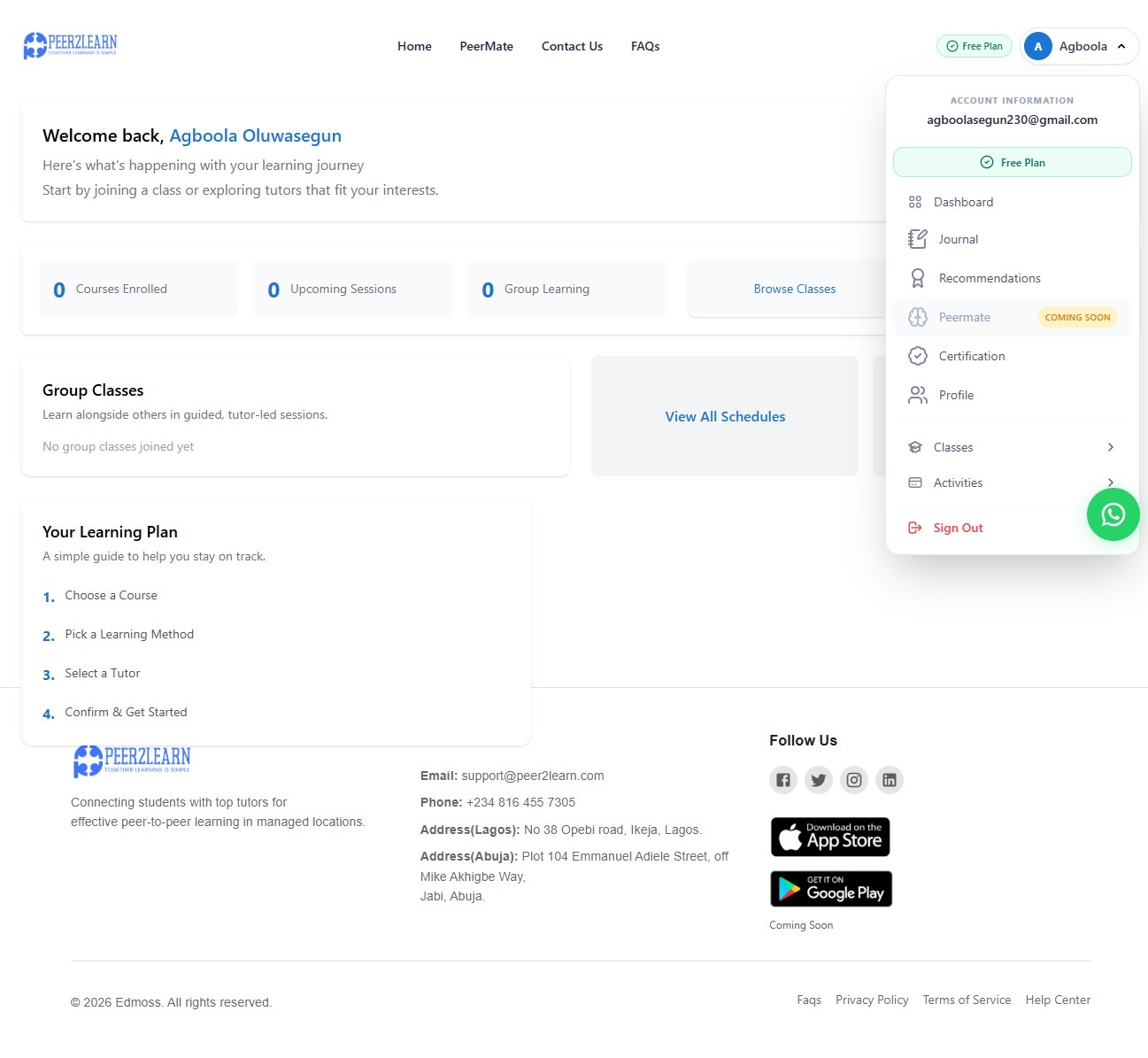Click the Browse Classes button
The image size is (1148, 1058).
point(795,289)
